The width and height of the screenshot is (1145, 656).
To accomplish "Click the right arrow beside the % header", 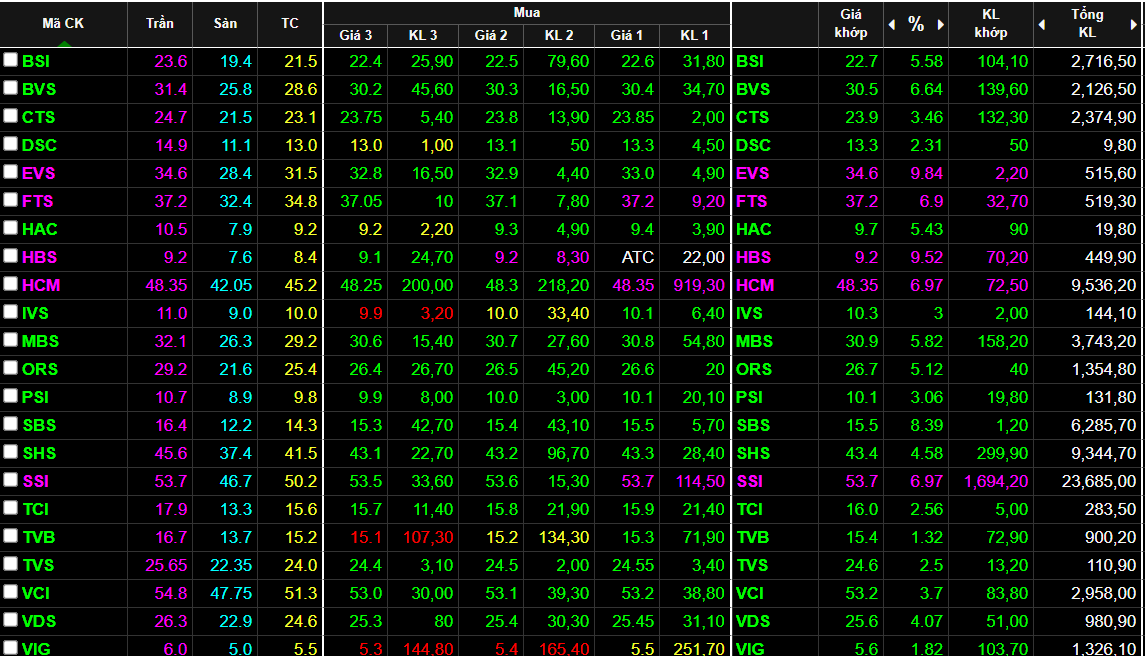I will tap(940, 25).
